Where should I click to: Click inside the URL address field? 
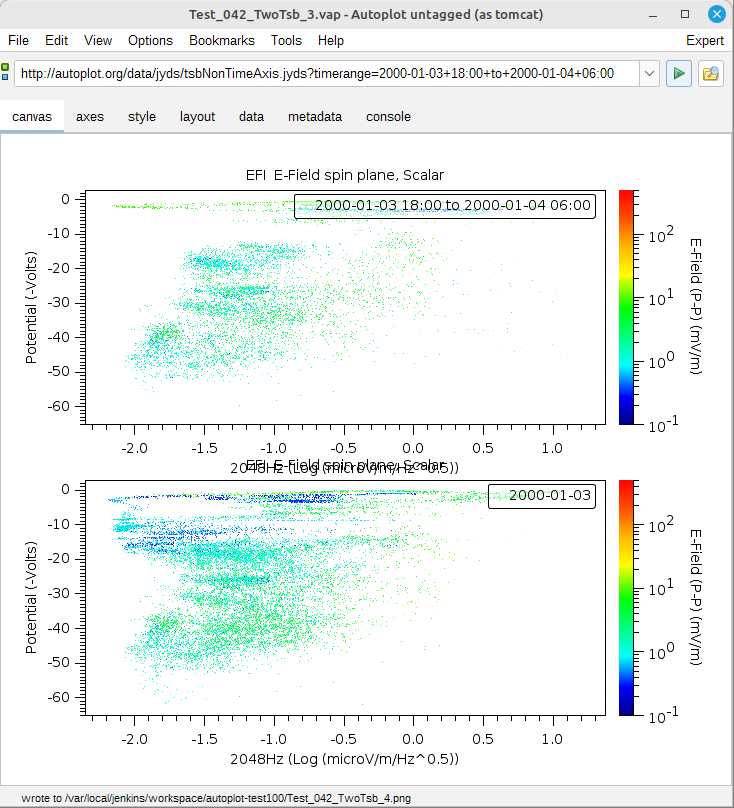tap(320, 73)
